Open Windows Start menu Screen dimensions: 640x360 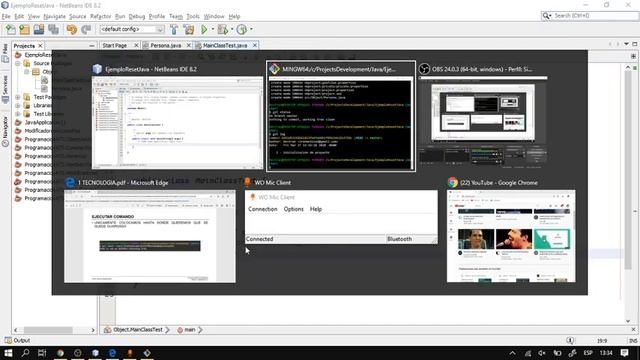(8, 353)
